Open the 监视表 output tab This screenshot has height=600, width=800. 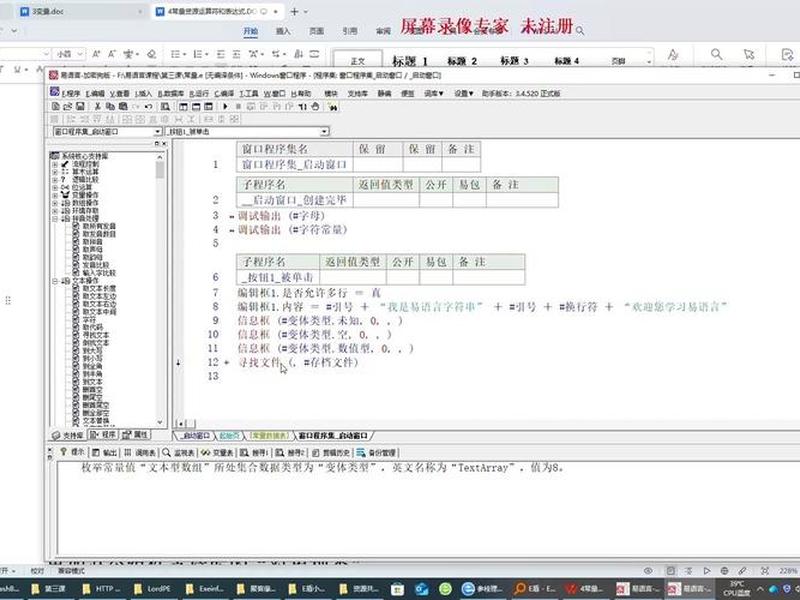click(179, 453)
